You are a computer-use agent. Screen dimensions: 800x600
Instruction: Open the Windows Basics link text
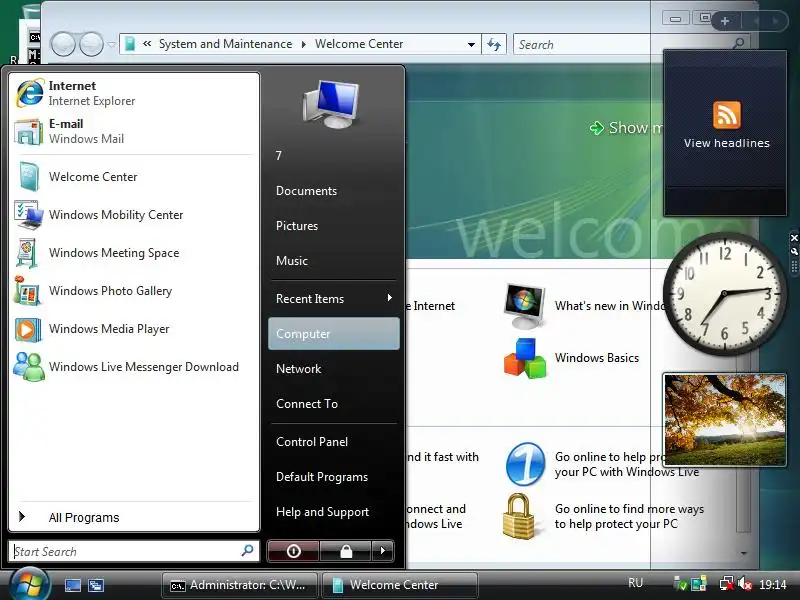point(596,358)
